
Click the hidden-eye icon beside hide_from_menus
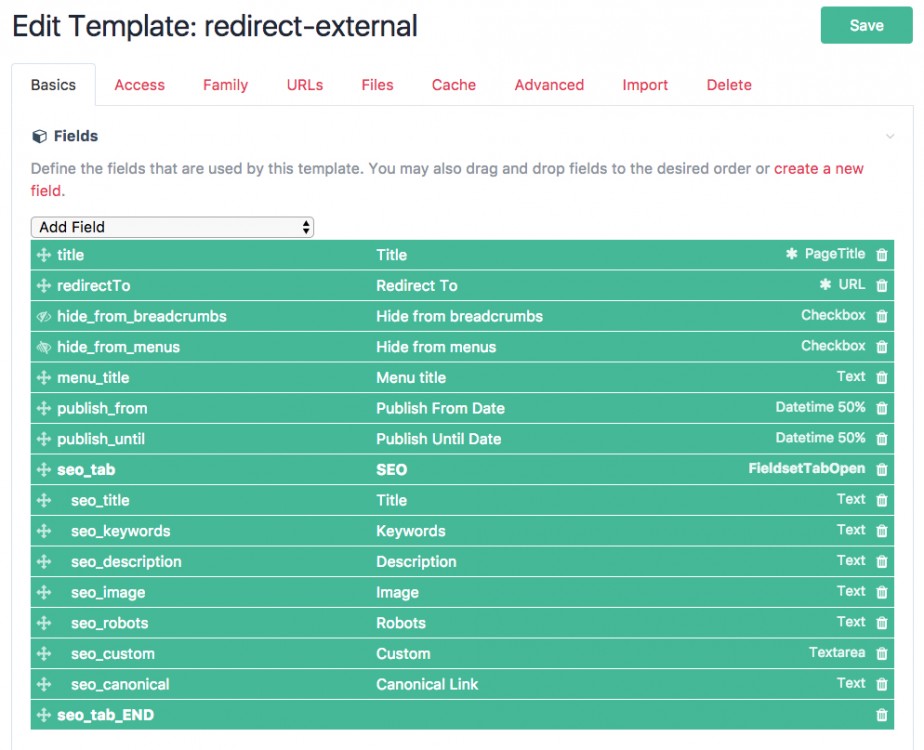pyautogui.click(x=43, y=347)
